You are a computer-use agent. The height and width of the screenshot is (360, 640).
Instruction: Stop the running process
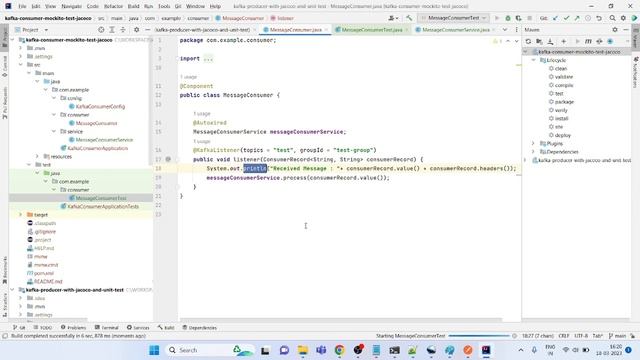(529, 18)
